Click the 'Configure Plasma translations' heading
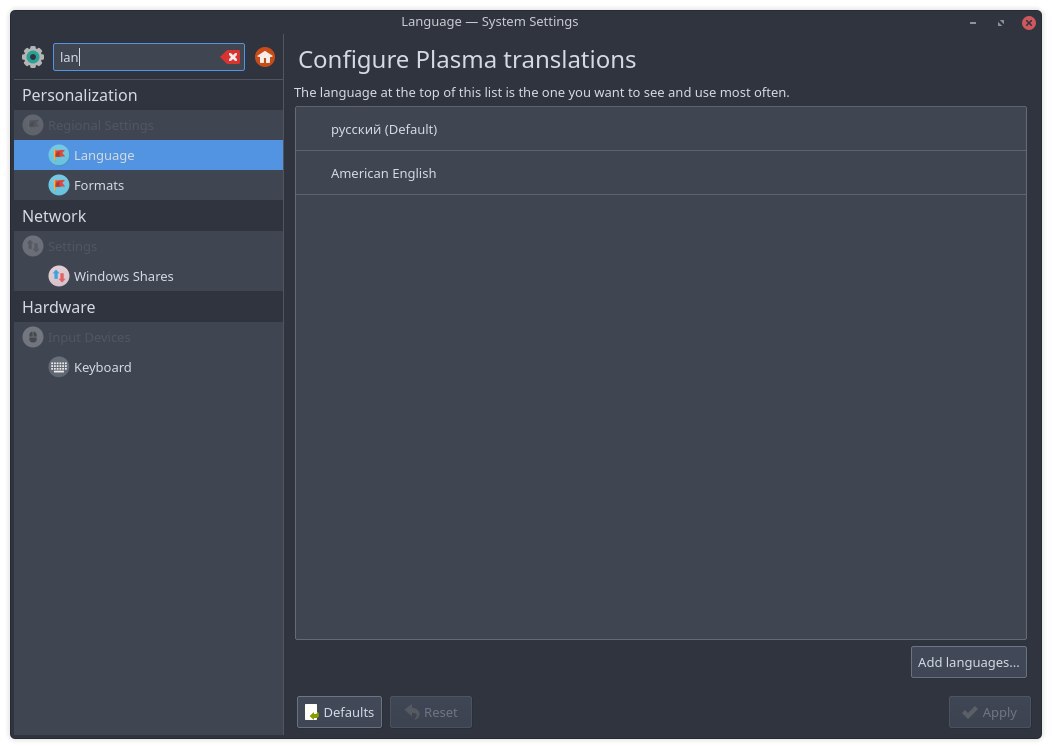 [x=467, y=60]
